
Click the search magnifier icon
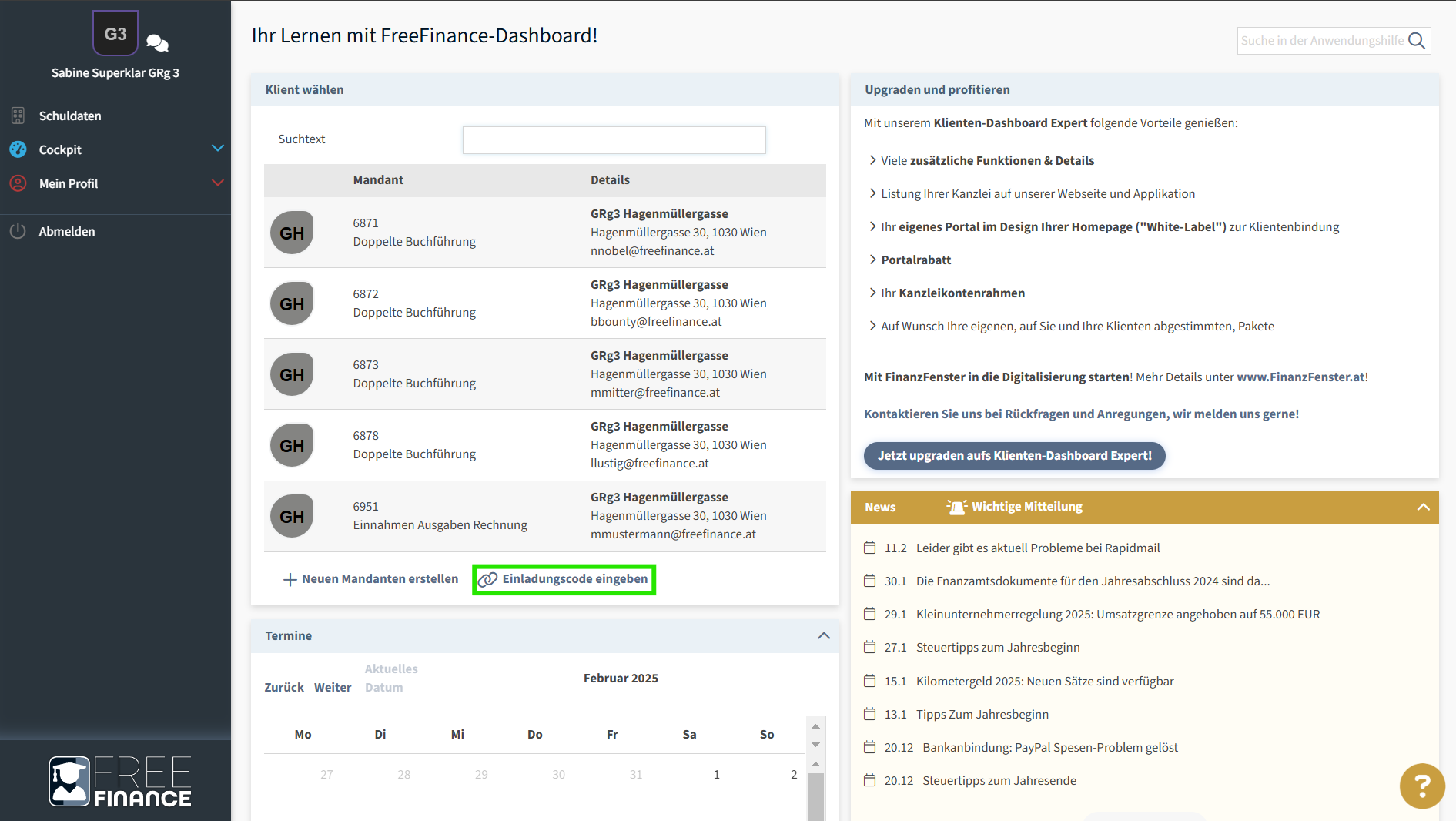[1416, 41]
